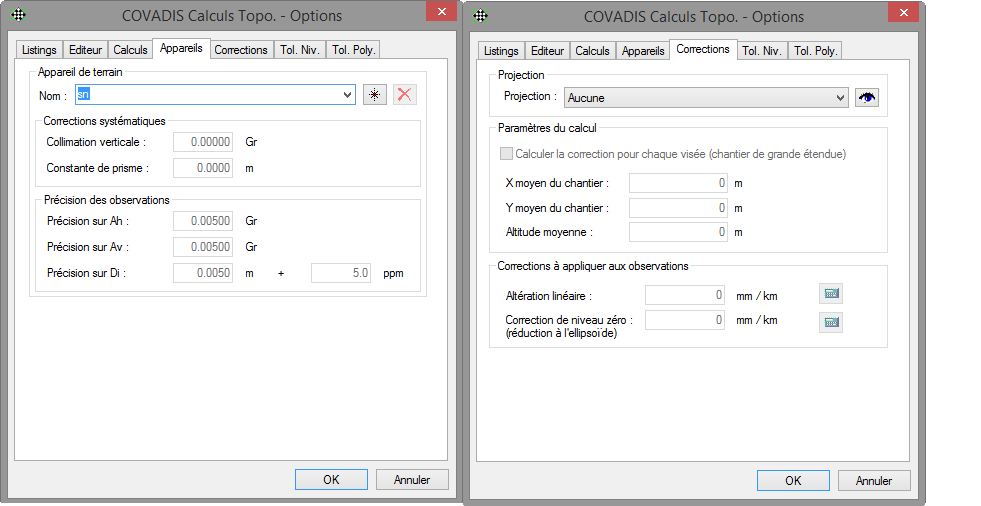This screenshot has height=506, width=981.
Task: Click the COVADIS app icon in left window title bar
Action: [19, 15]
